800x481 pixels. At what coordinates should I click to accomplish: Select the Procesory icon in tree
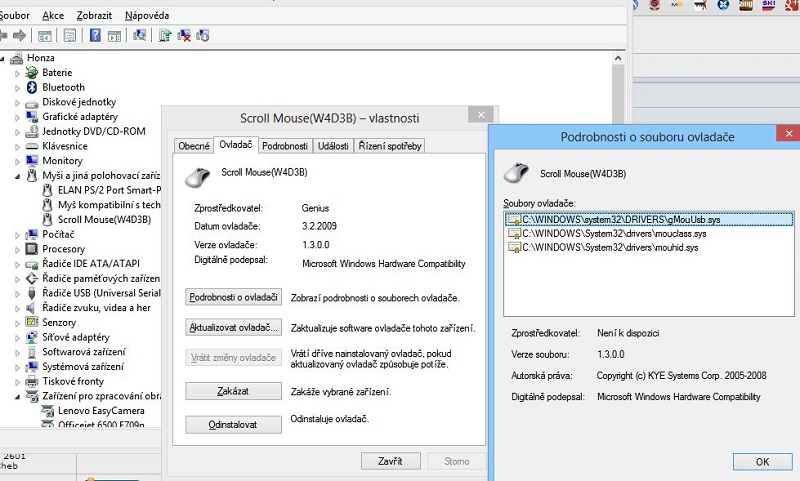click(x=32, y=249)
